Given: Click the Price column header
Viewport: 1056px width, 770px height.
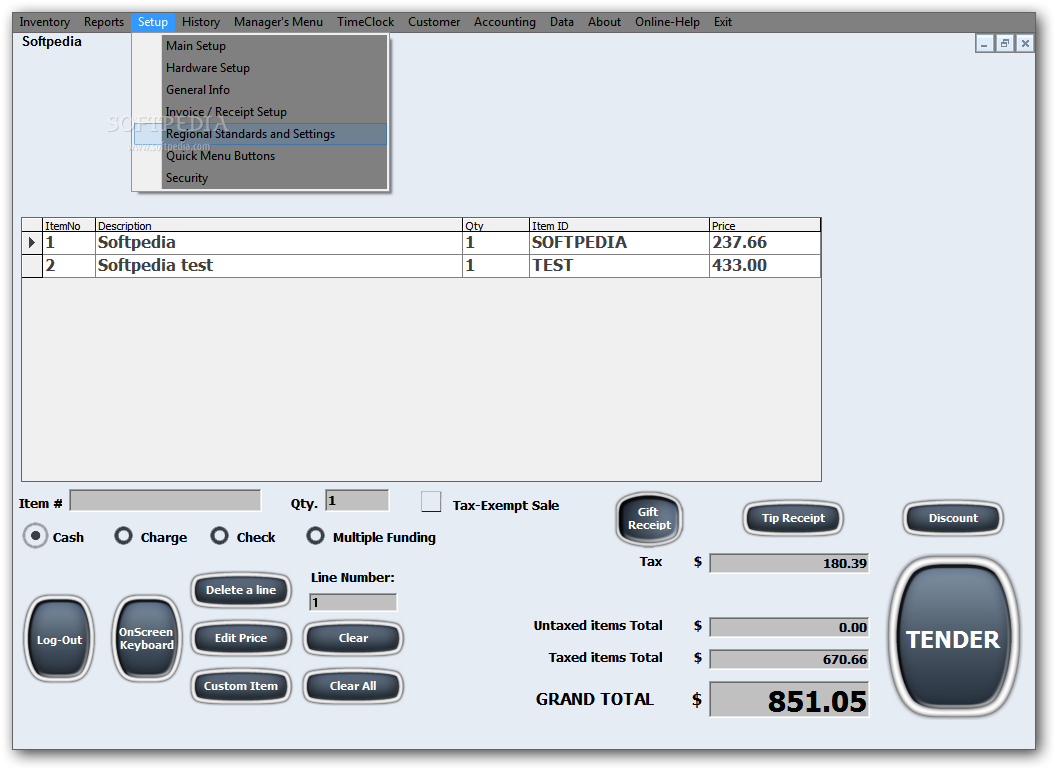Looking at the screenshot, I should (765, 226).
